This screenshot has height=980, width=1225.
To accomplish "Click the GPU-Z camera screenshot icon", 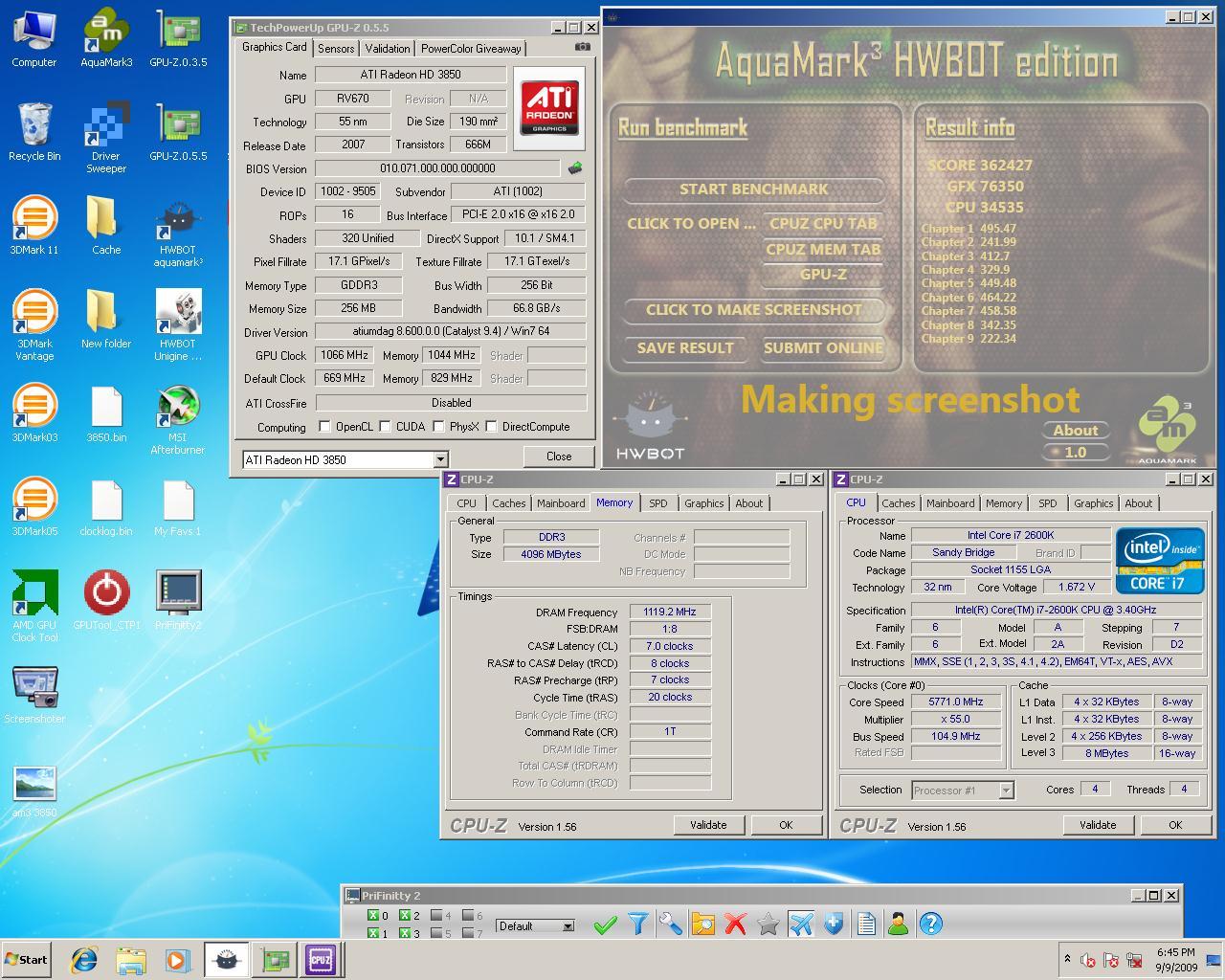I will pos(582,47).
